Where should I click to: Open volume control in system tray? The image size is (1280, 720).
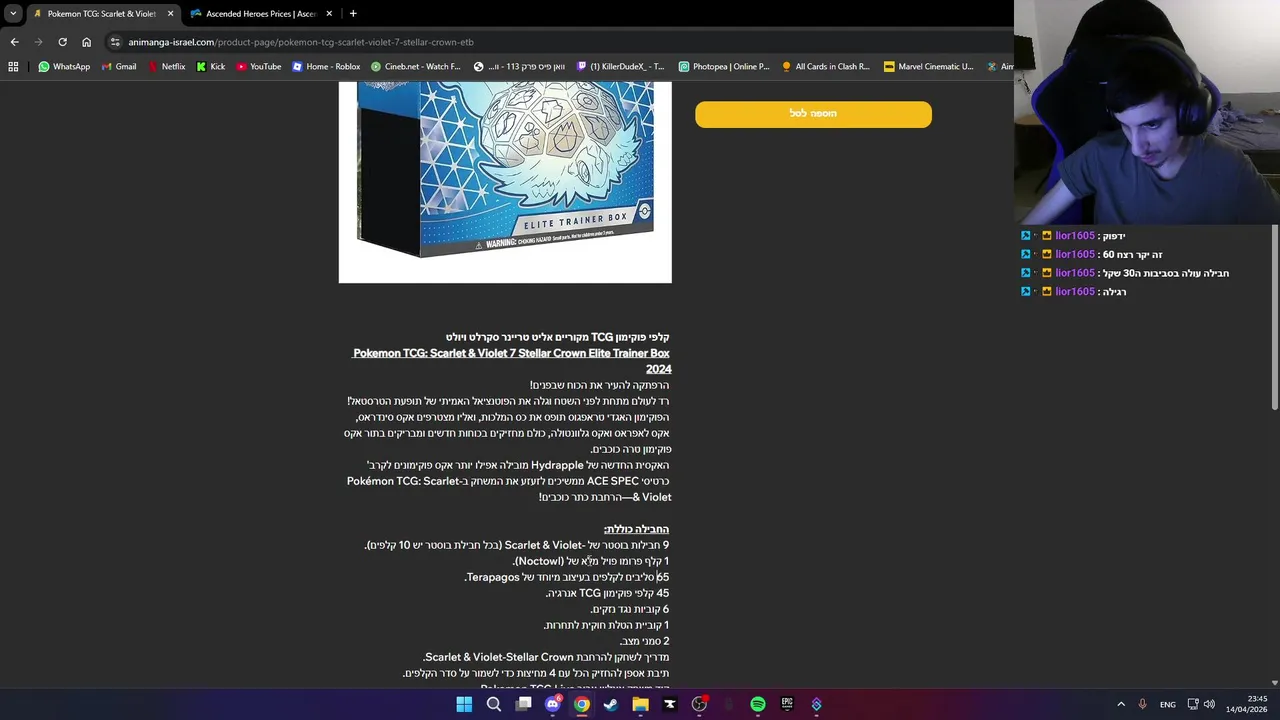coord(1209,704)
